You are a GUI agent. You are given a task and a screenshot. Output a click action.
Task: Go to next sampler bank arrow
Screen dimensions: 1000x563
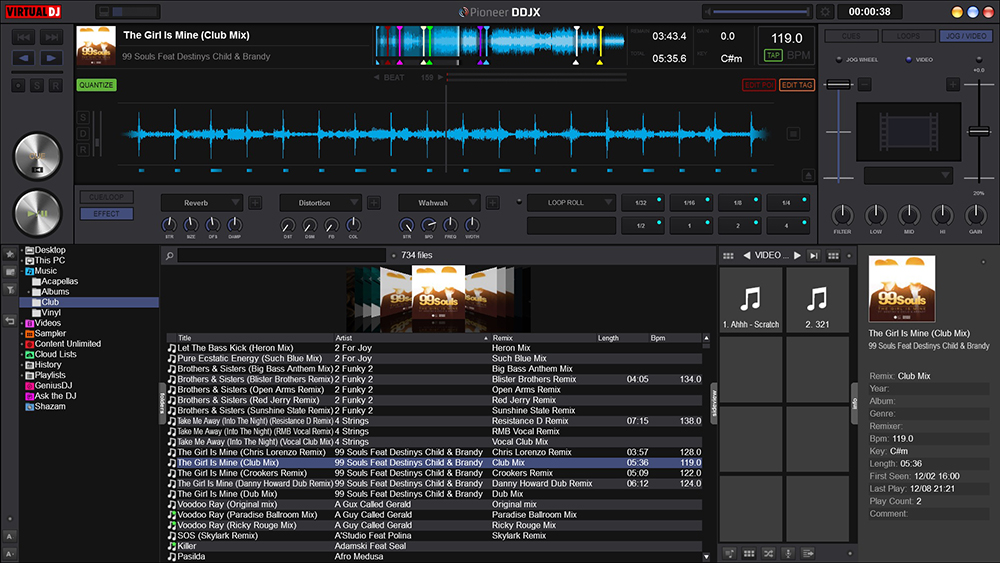click(797, 256)
